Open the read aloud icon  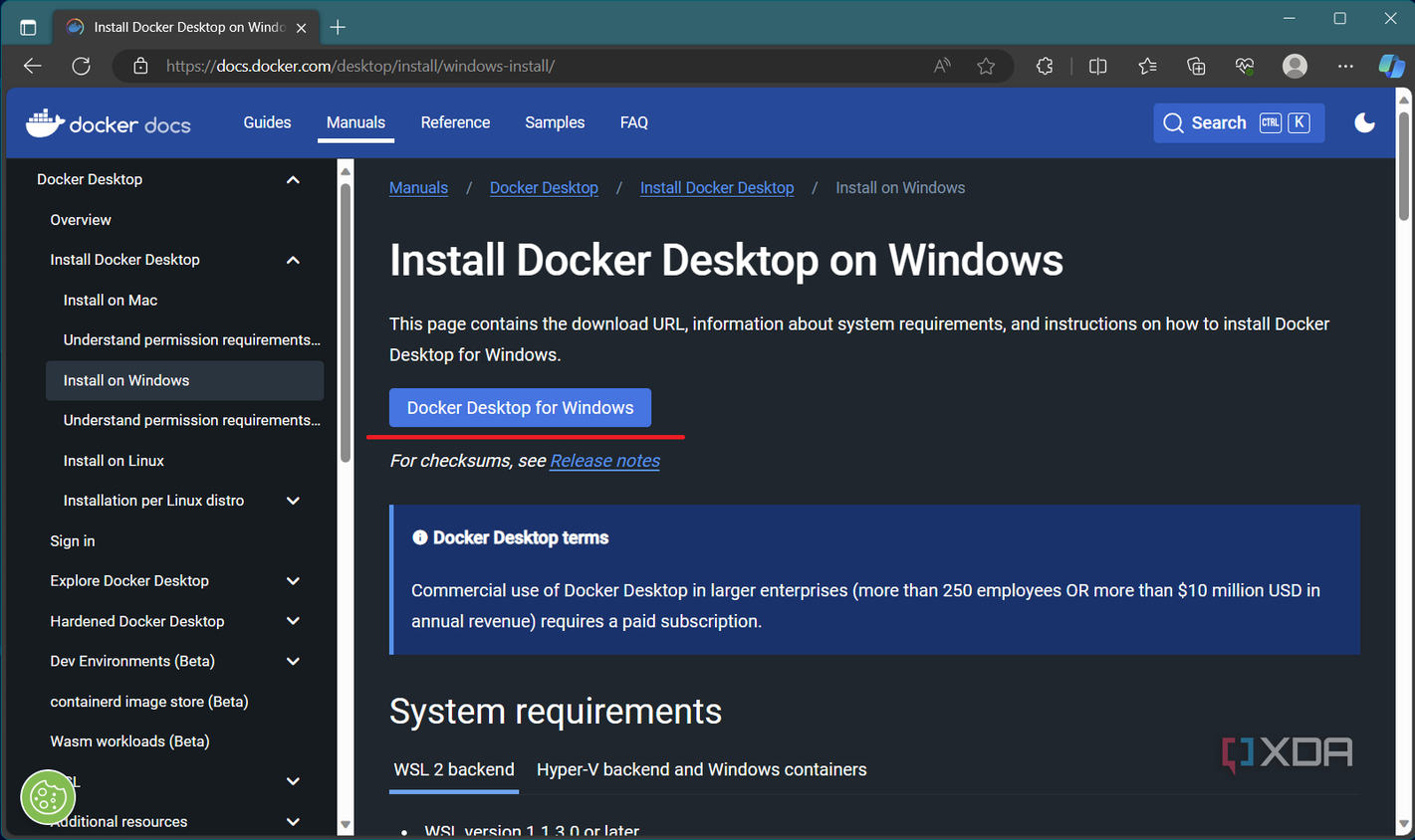[x=942, y=66]
